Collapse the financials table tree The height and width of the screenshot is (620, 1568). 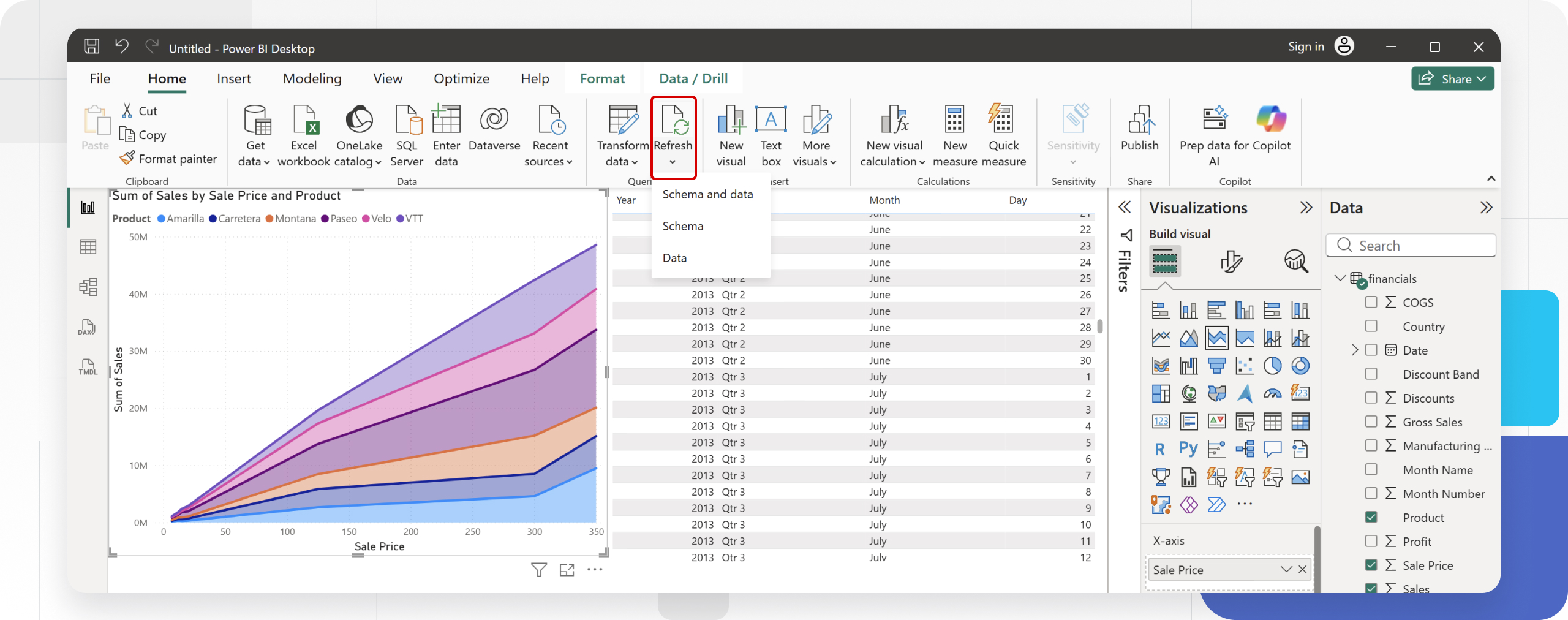pos(1340,278)
